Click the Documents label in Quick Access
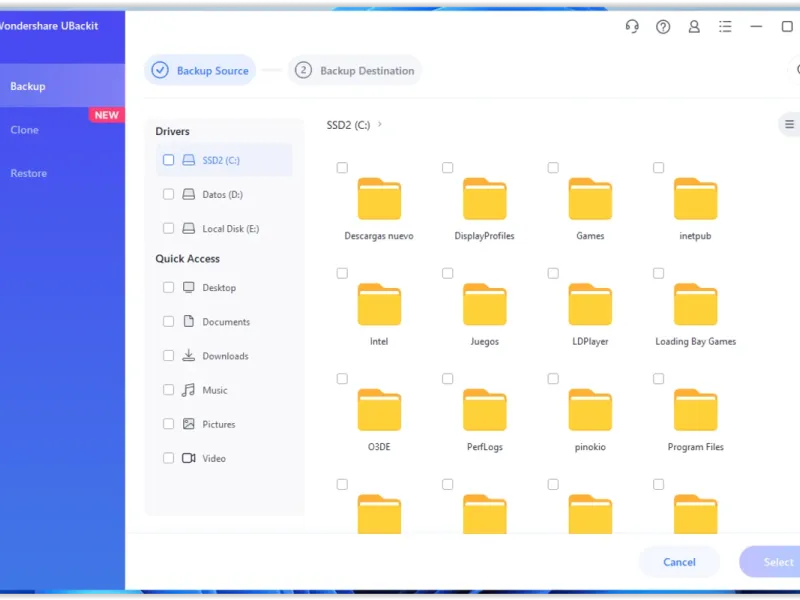Image resolution: width=800 pixels, height=600 pixels. [x=226, y=322]
